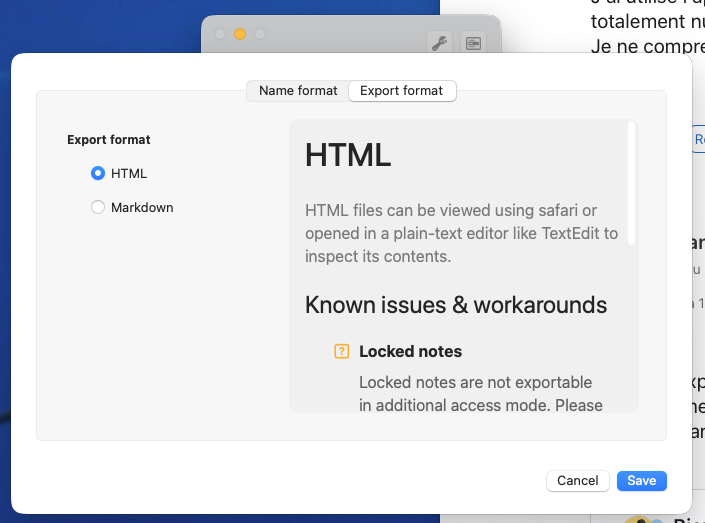Click the toolbar icon right of the wrench

(x=473, y=42)
